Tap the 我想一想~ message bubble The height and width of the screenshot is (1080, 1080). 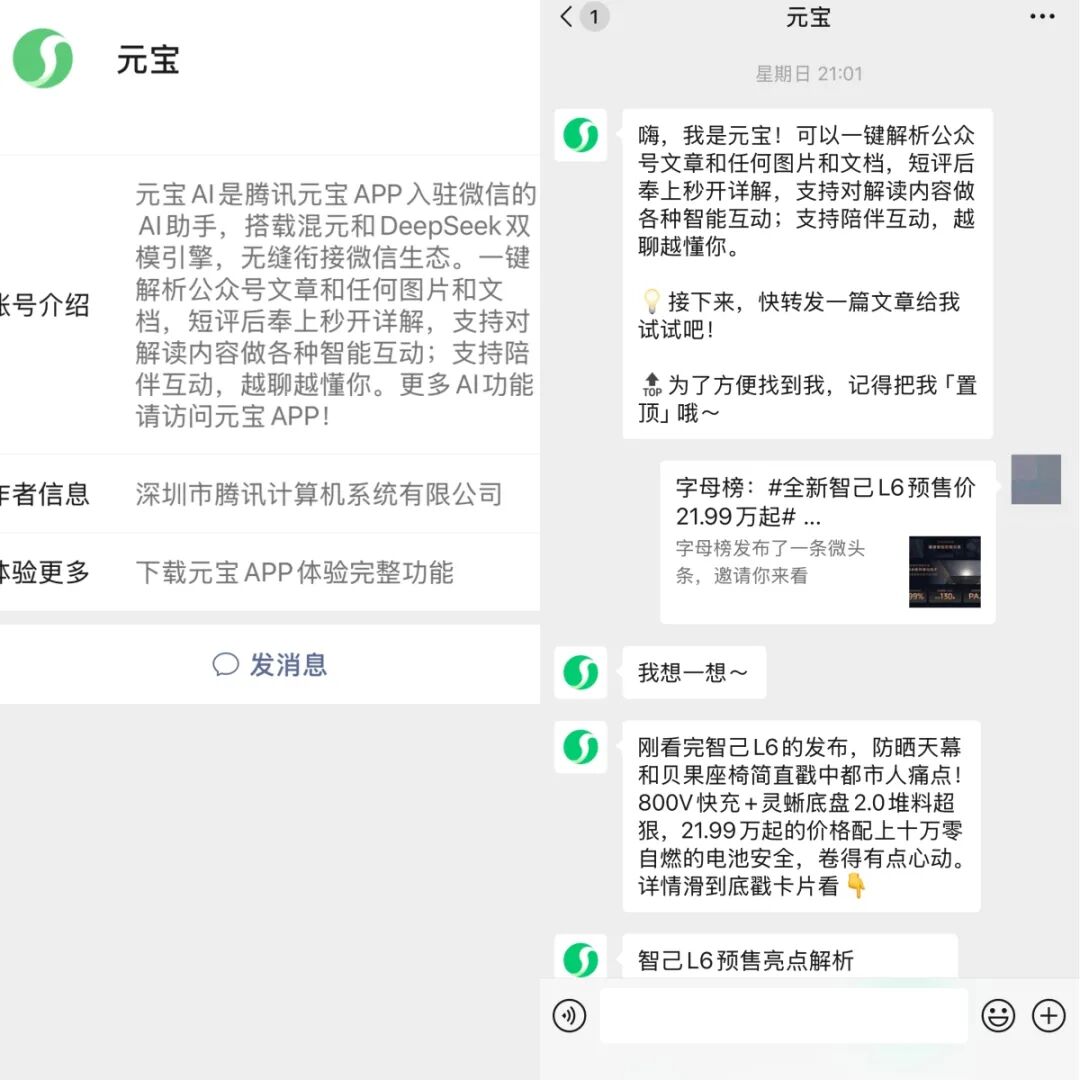click(x=694, y=672)
